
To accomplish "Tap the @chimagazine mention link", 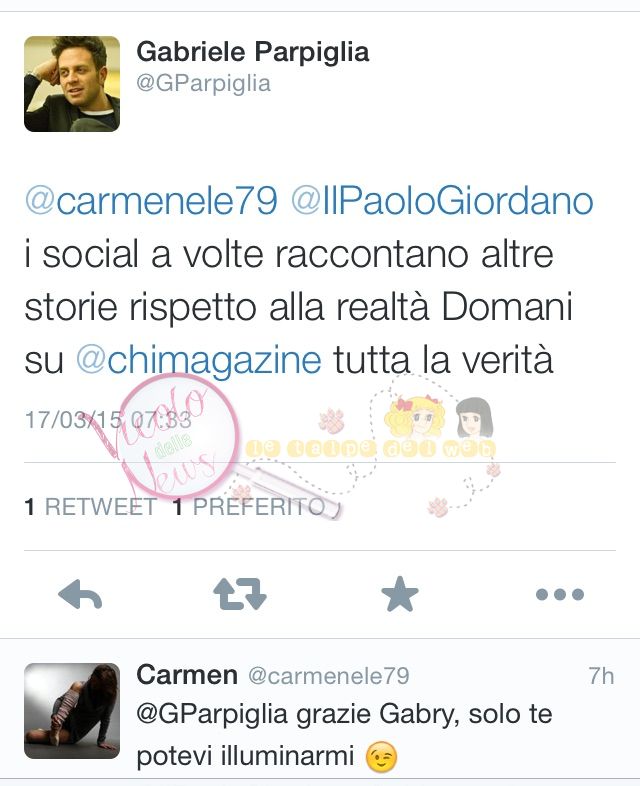I will (x=198, y=360).
